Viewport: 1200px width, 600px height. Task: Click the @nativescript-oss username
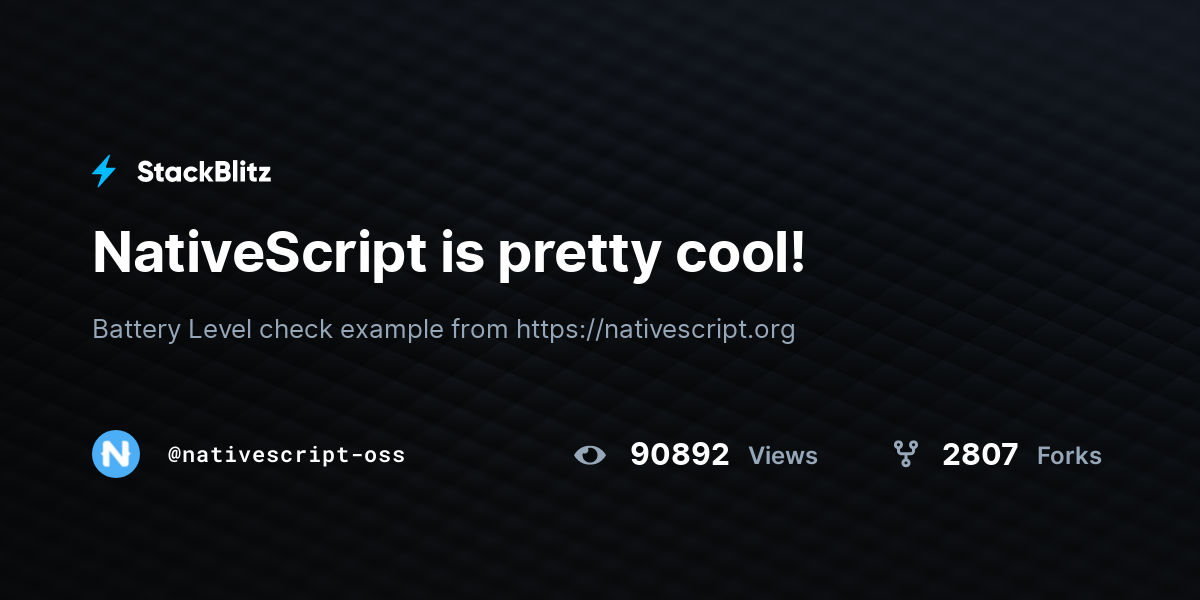[x=287, y=455]
